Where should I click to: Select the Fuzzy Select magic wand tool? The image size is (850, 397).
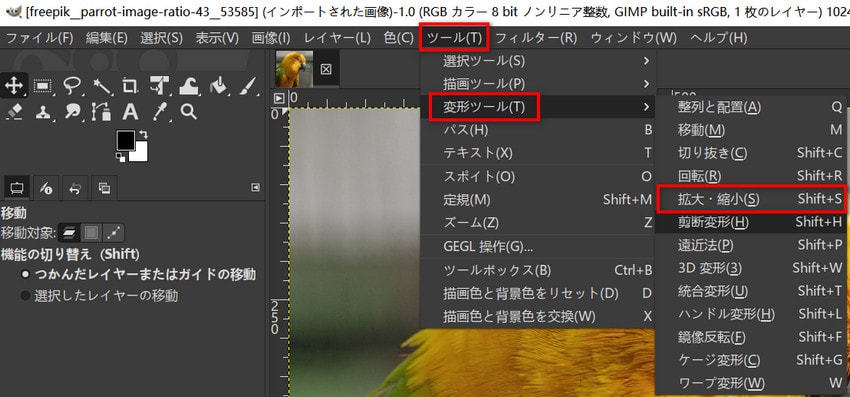(x=101, y=86)
